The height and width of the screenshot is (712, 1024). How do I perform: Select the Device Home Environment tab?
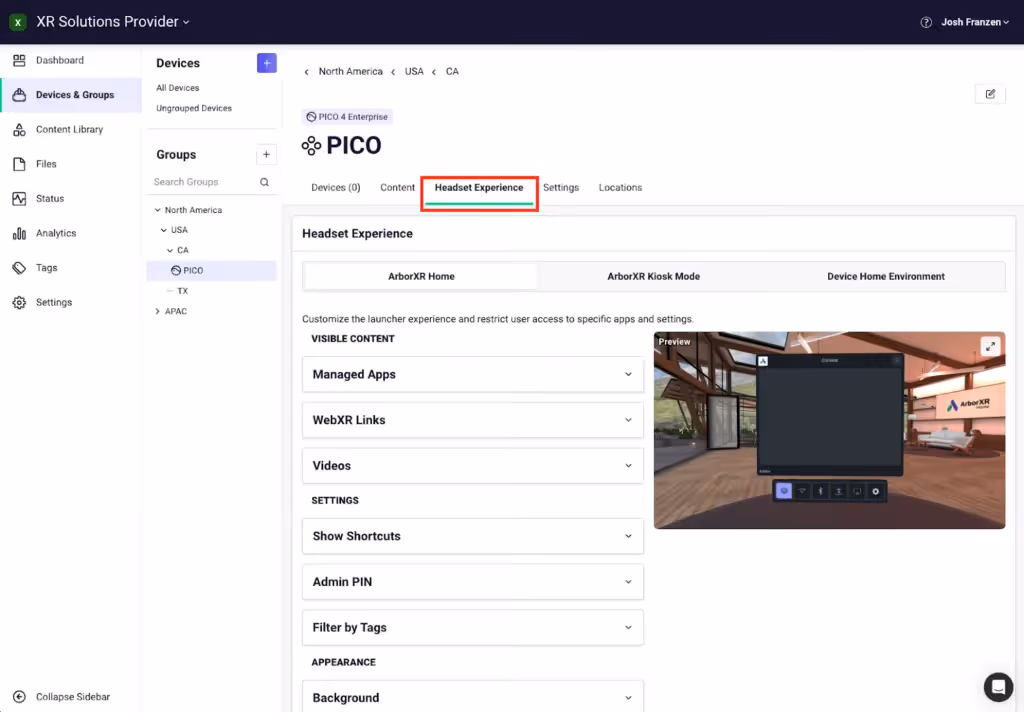point(886,276)
